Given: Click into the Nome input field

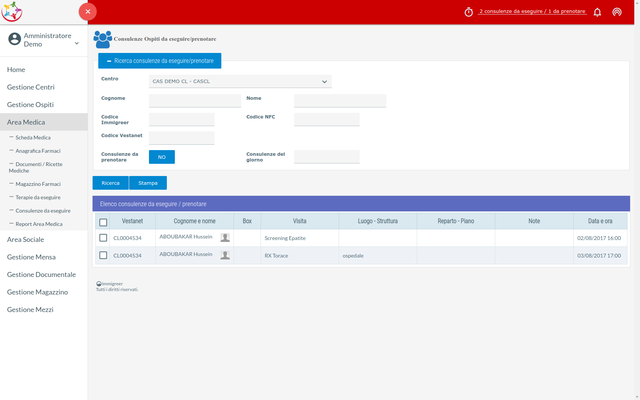Looking at the screenshot, I should pos(340,100).
